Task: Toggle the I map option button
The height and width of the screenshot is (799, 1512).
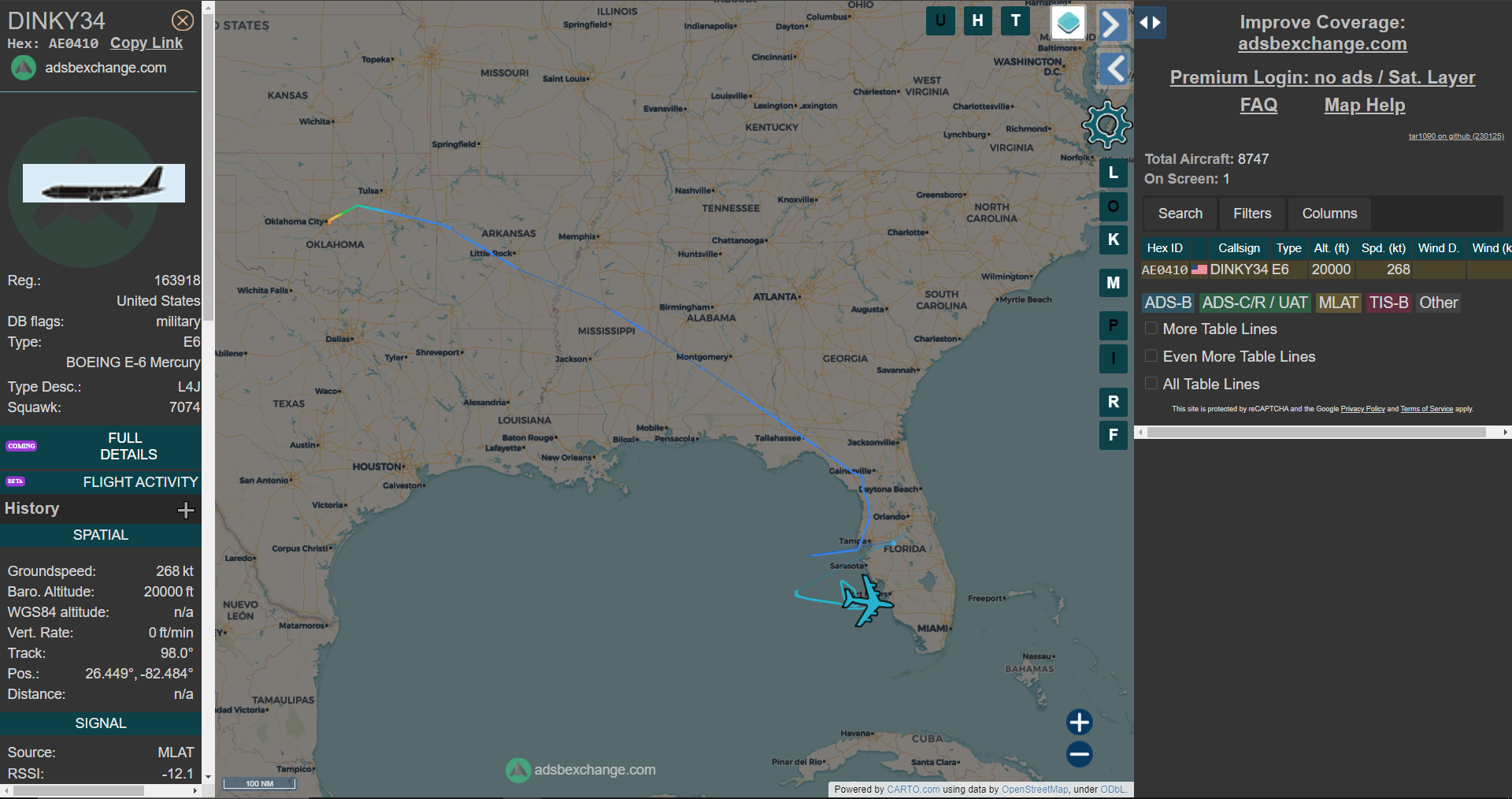Action: pyautogui.click(x=1114, y=359)
